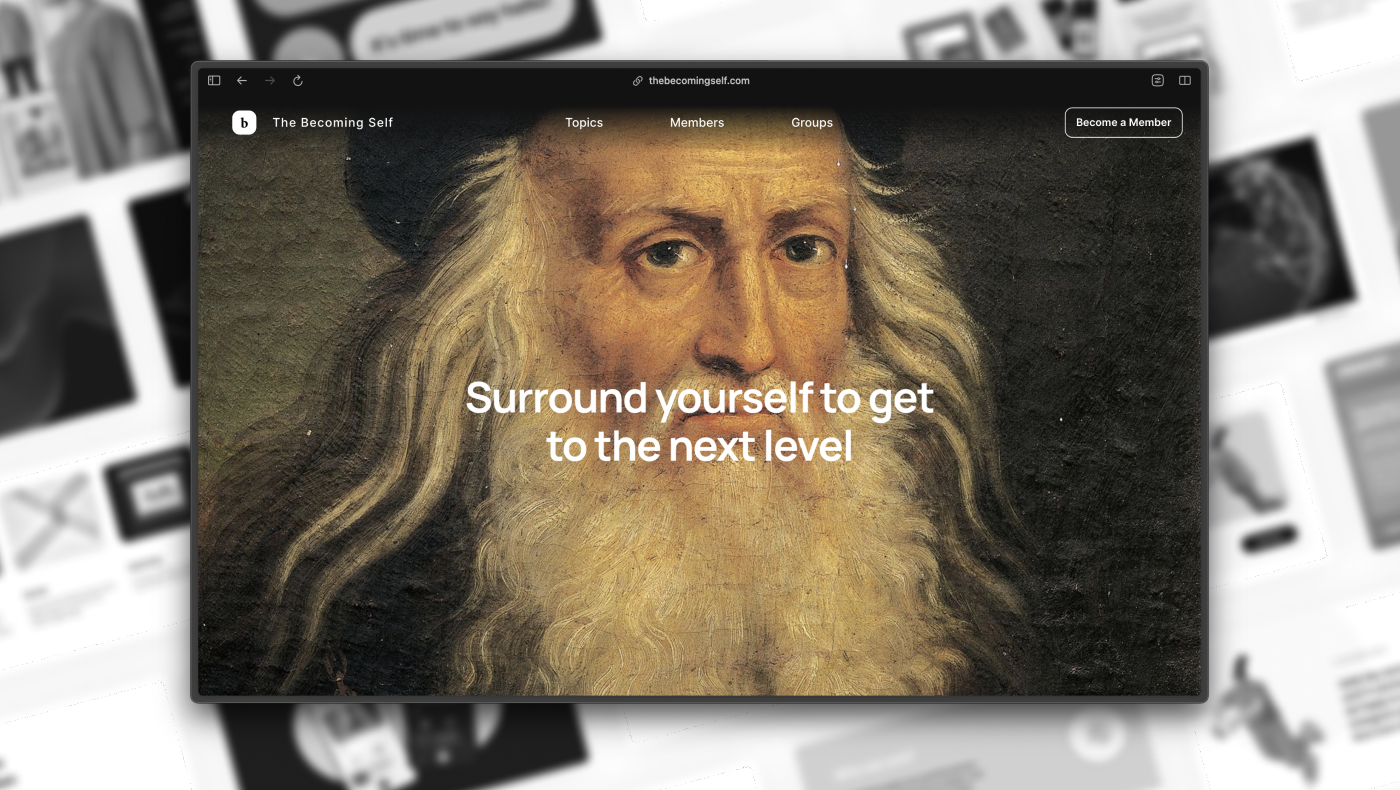
Task: Open the Members nav item
Action: [x=697, y=122]
